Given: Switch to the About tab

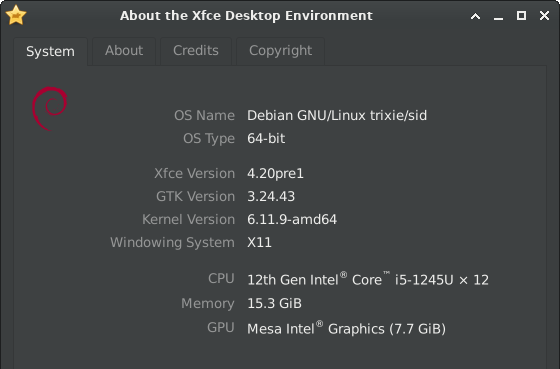Looking at the screenshot, I should click(x=124, y=51).
